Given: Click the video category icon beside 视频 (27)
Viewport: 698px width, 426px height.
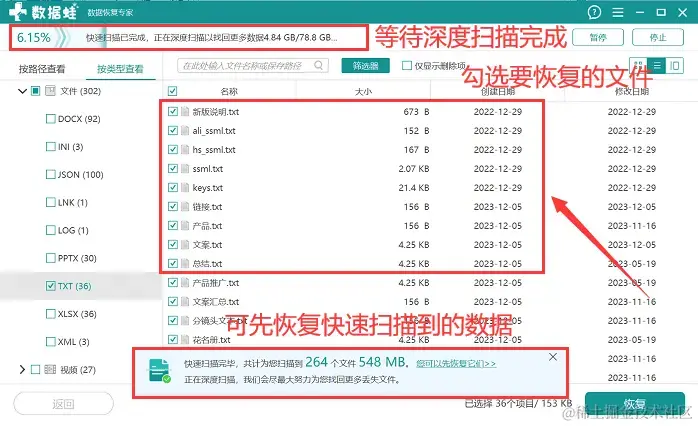Looking at the screenshot, I should pos(50,369).
